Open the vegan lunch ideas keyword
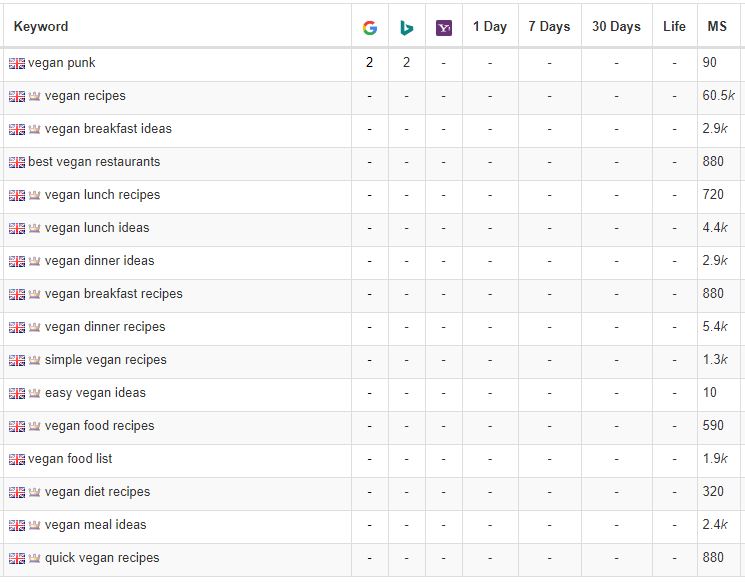This screenshot has width=745, height=583. coord(97,228)
